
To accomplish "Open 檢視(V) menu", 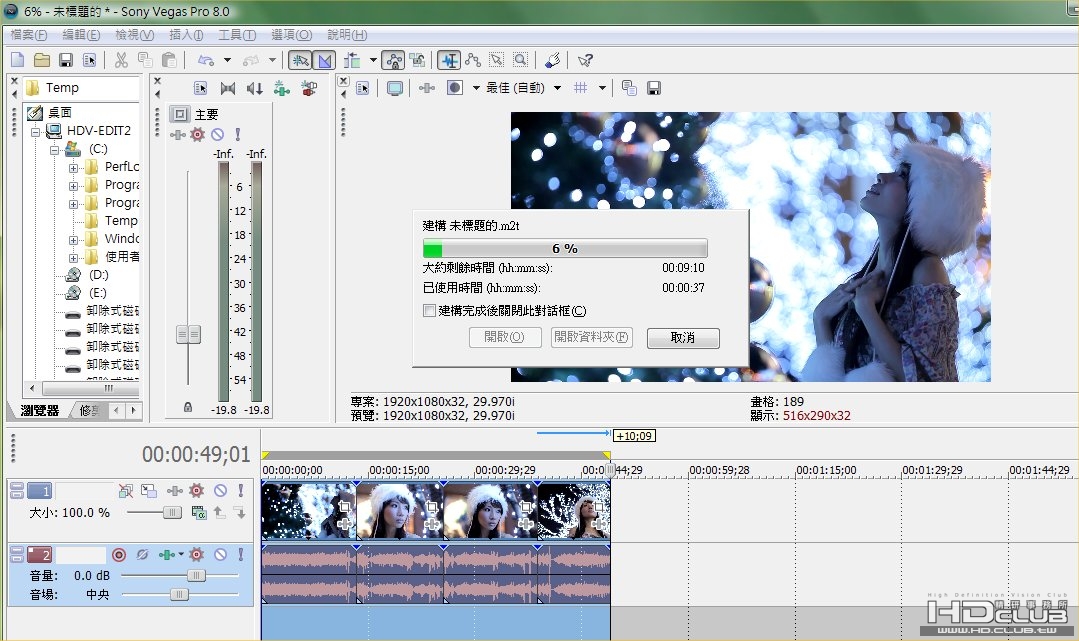I will coord(134,34).
